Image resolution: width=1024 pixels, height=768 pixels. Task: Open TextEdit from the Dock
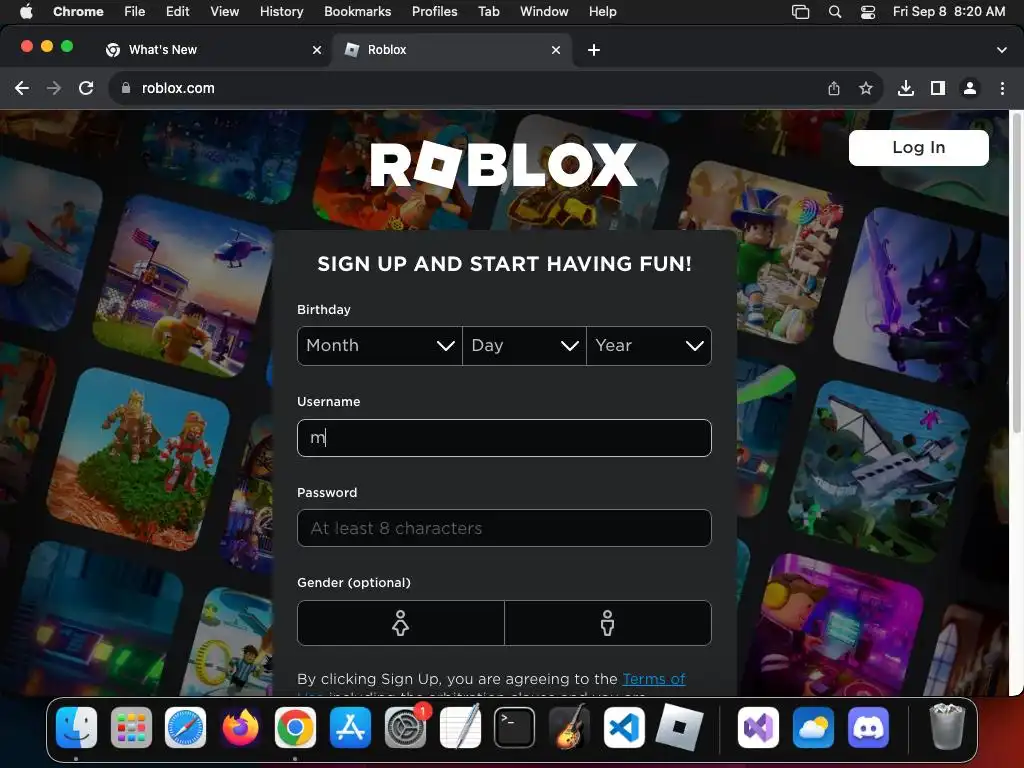(460, 728)
